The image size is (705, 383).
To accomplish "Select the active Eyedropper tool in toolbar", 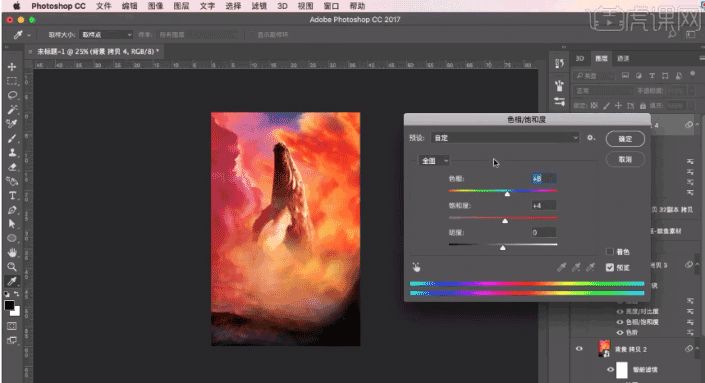I will 12,281.
